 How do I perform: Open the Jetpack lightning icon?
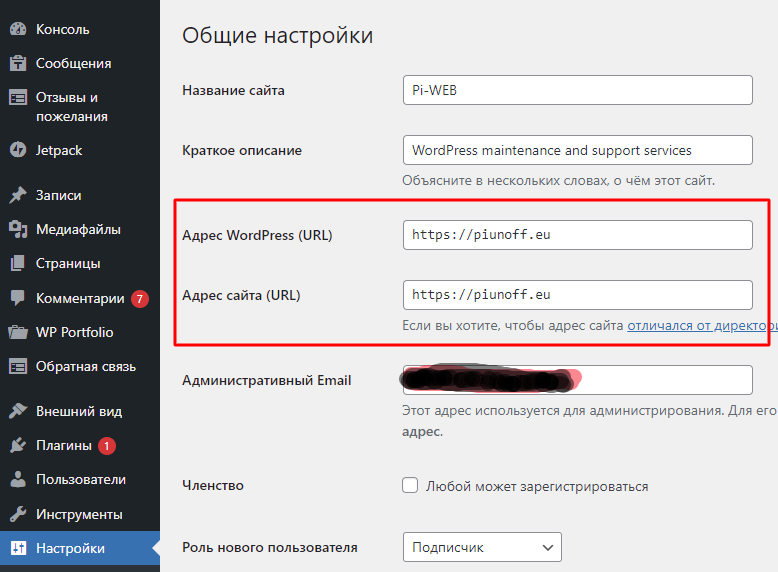coord(18,150)
